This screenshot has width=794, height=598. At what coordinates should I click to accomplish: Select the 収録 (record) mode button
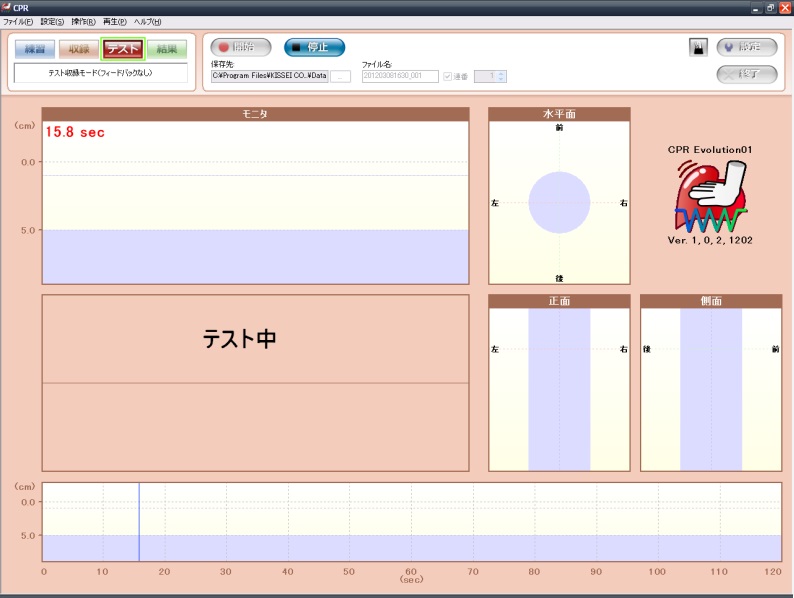tap(79, 49)
